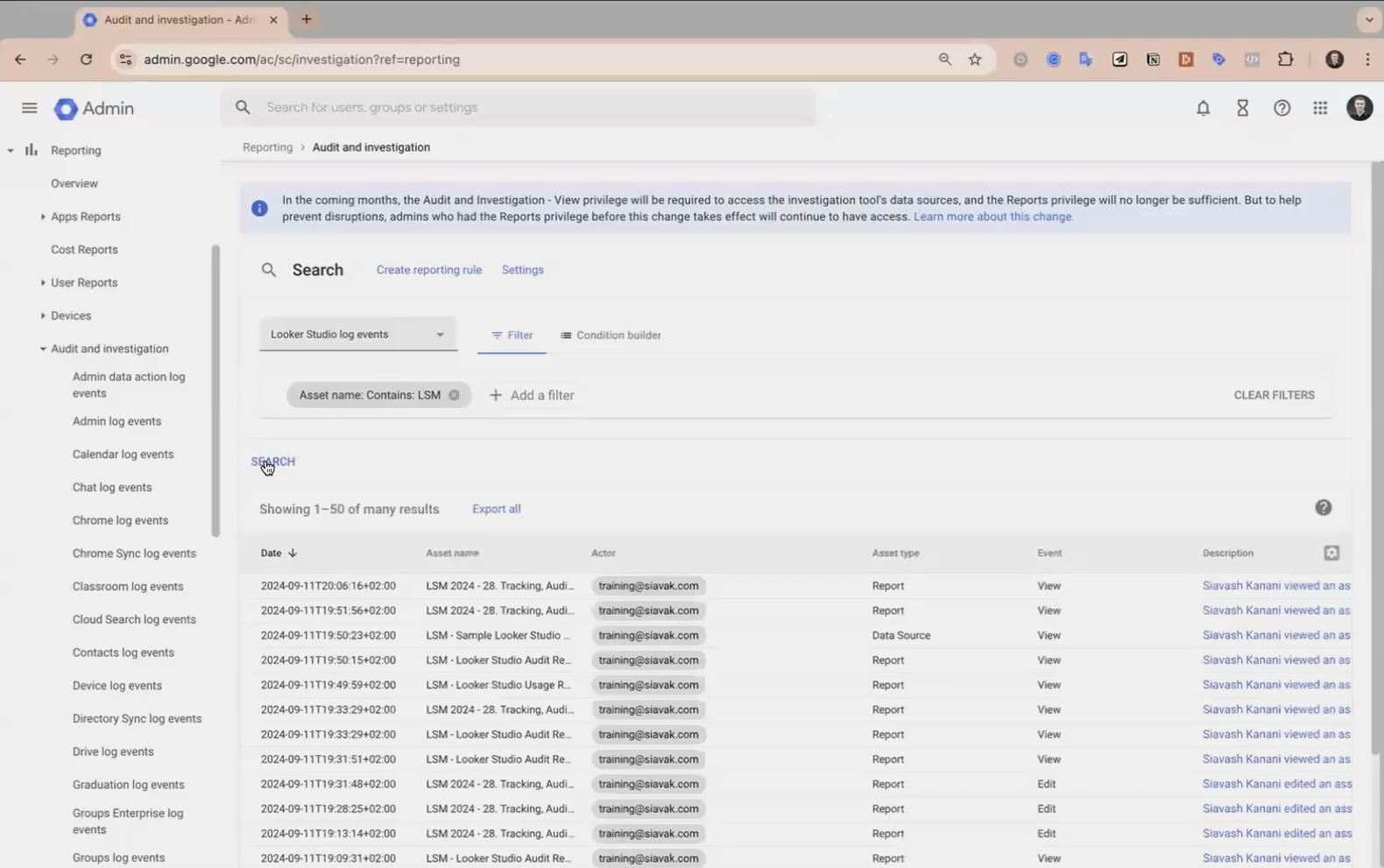Open manage columns settings icon
Screen dimensions: 1384x868
pos(1331,553)
